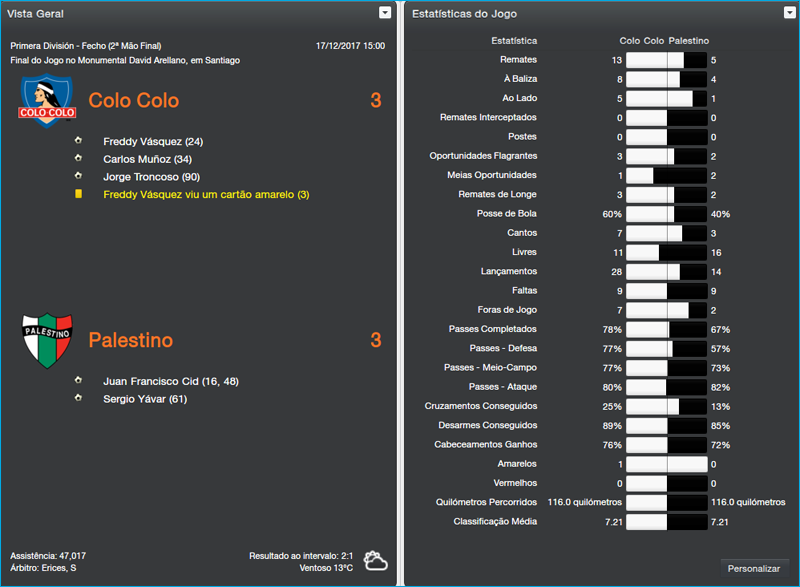Click the goal icon beside Sergio Yávar
Image resolution: width=800 pixels, height=587 pixels.
[79, 399]
